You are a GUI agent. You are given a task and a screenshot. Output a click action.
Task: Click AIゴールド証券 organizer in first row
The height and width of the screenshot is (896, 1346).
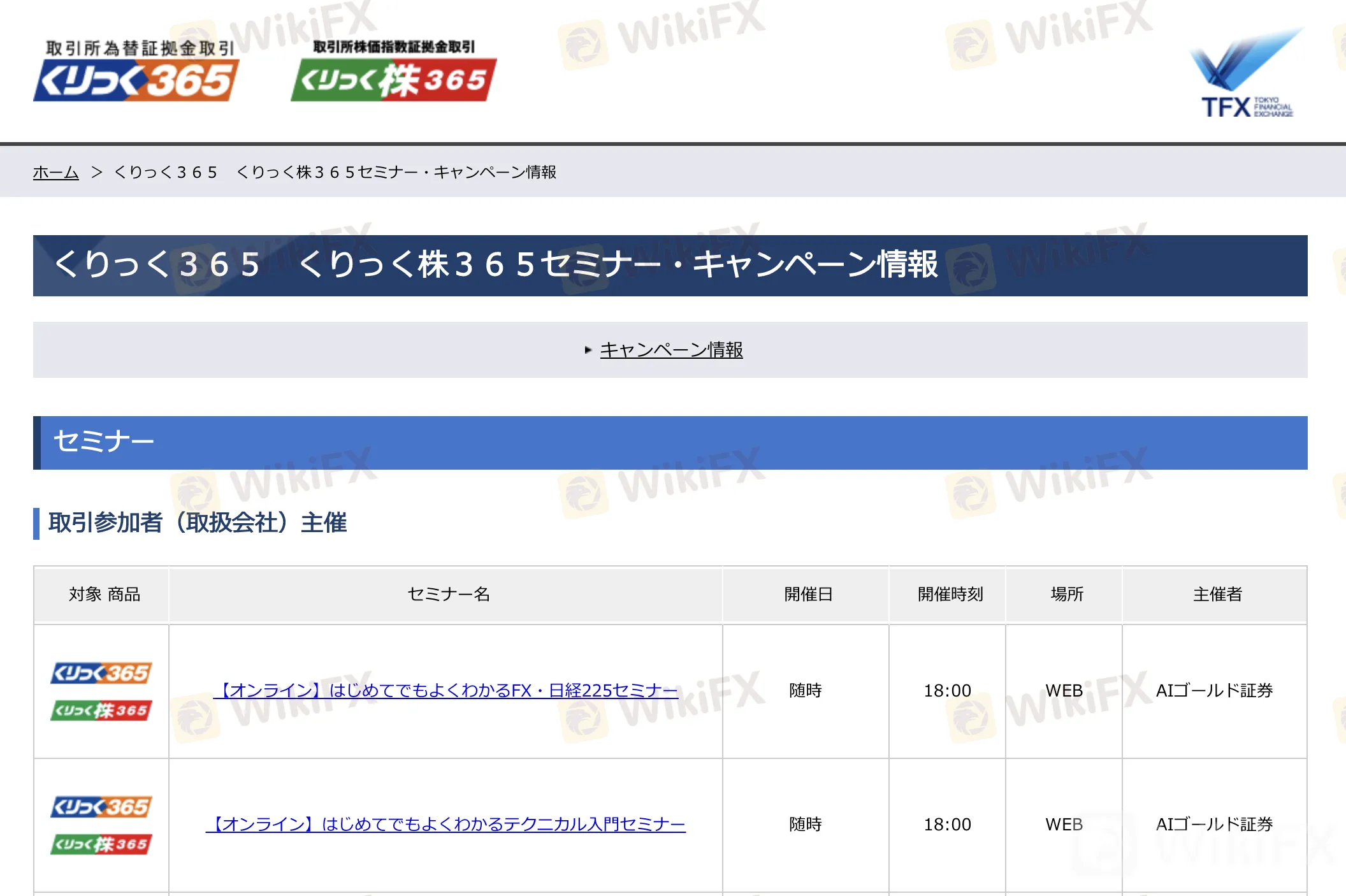1214,690
